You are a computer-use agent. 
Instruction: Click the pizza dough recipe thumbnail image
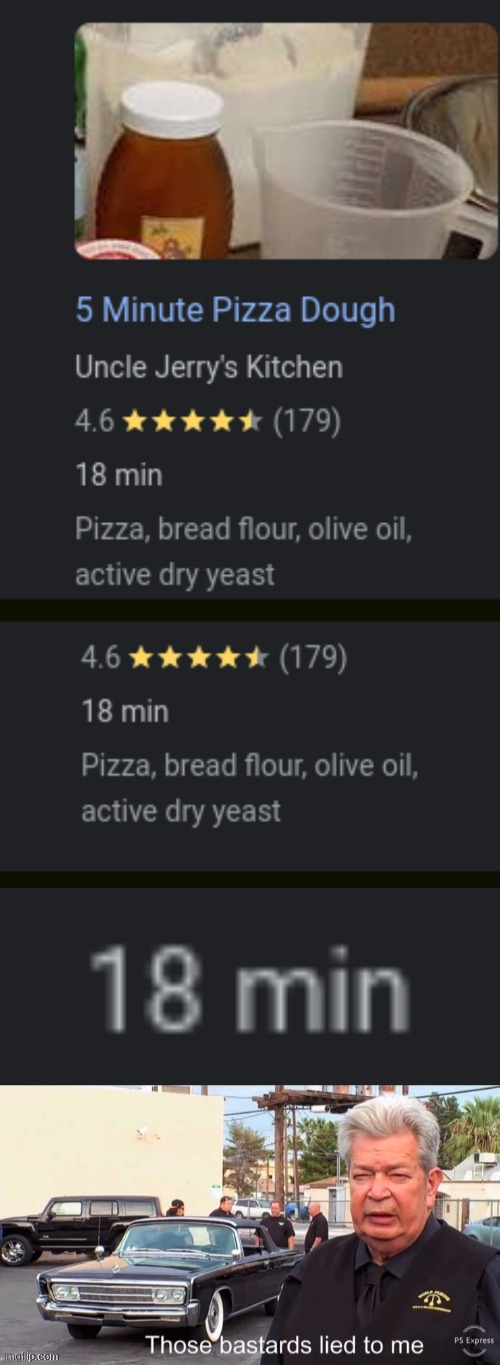pyautogui.click(x=286, y=141)
